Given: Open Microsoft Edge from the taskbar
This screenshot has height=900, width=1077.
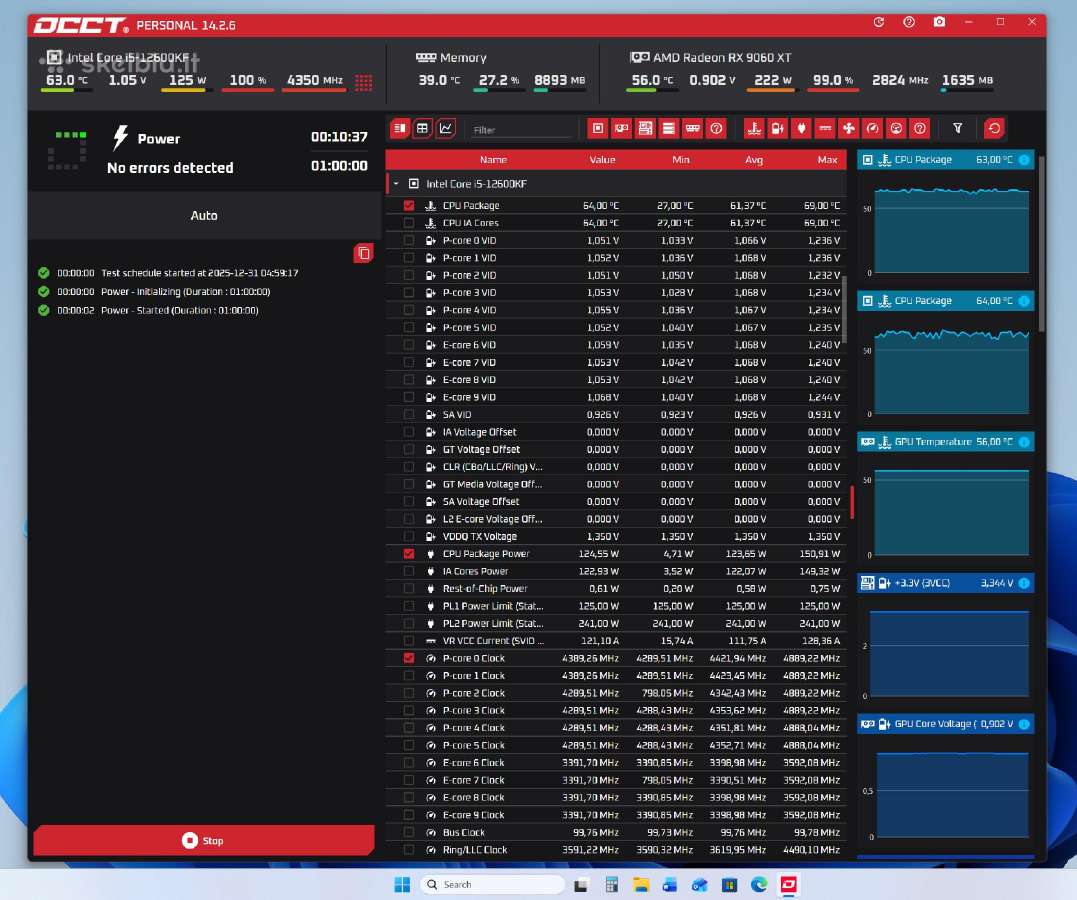Looking at the screenshot, I should click(x=759, y=884).
